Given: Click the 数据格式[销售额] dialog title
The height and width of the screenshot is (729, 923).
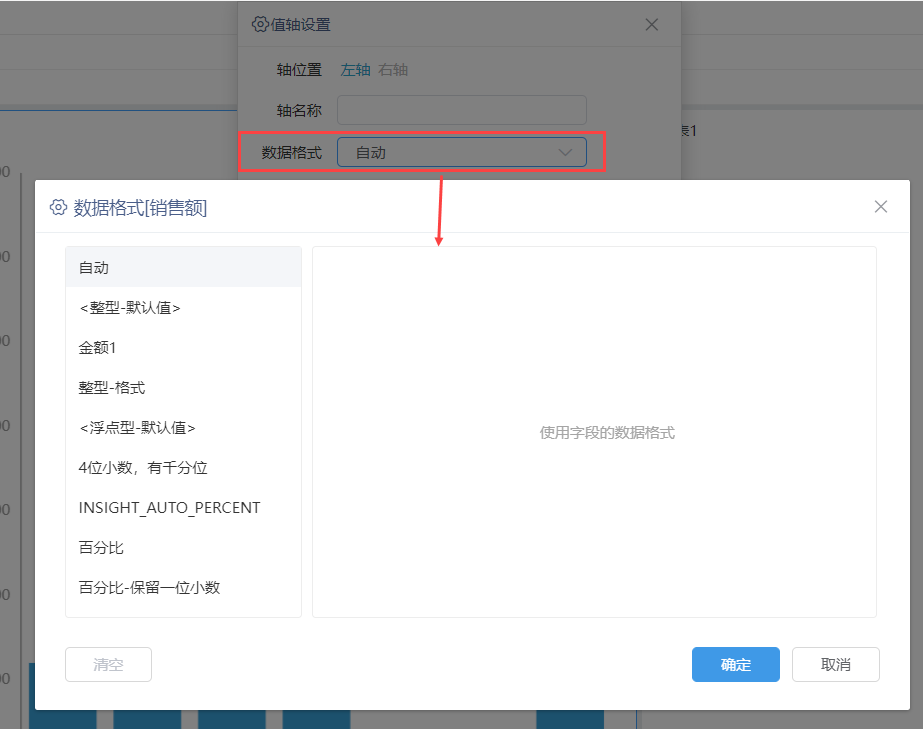Looking at the screenshot, I should pos(140,208).
